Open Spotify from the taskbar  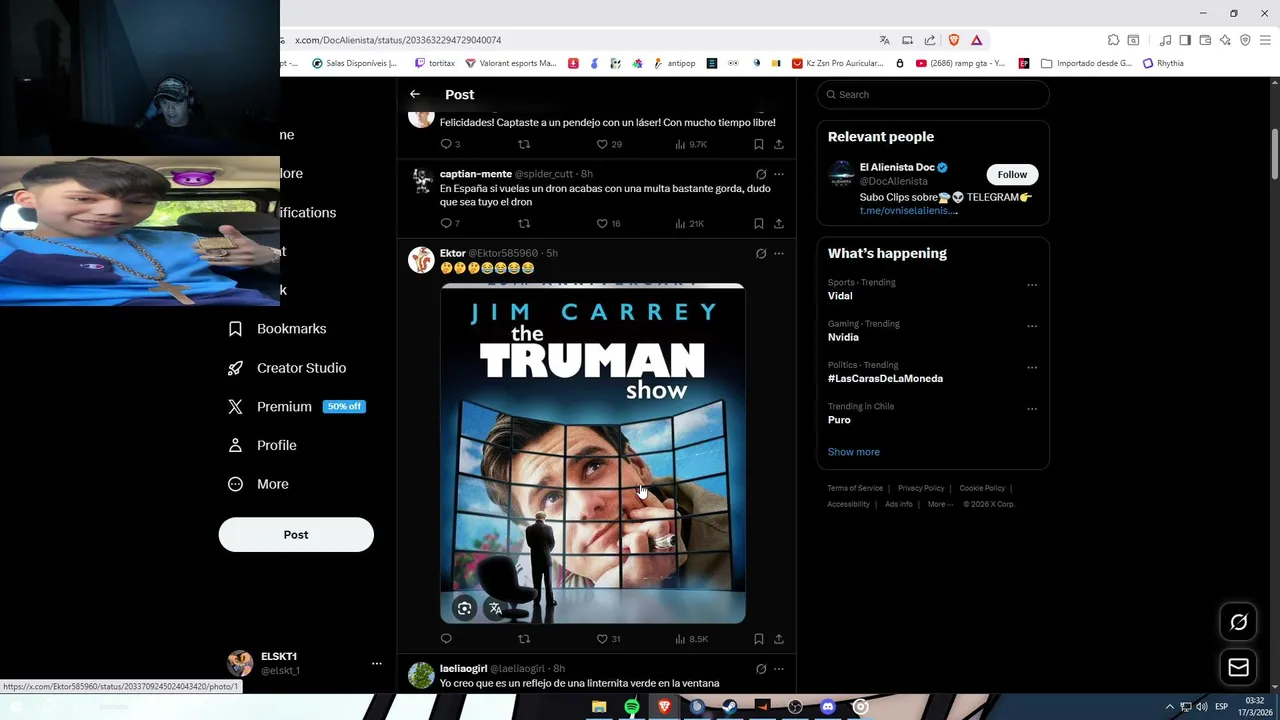[632, 707]
